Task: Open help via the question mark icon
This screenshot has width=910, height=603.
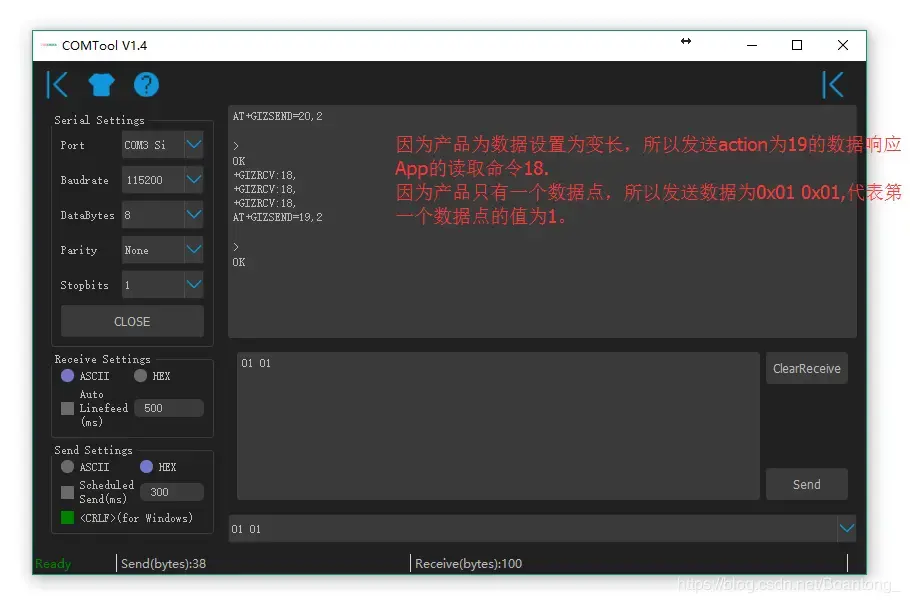Action: click(146, 85)
